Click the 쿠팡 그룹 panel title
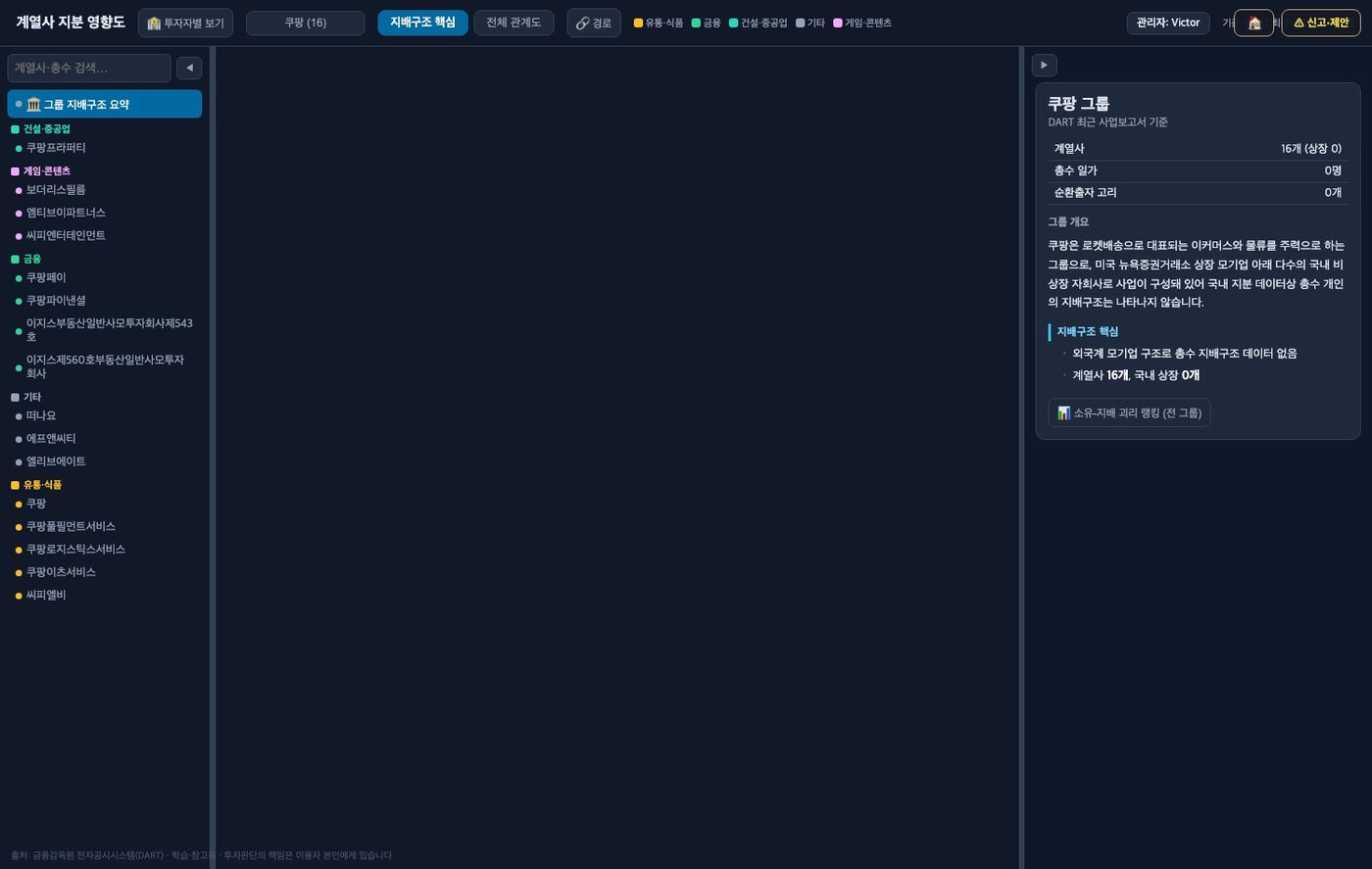This screenshot has height=869, width=1372. 1078,103
